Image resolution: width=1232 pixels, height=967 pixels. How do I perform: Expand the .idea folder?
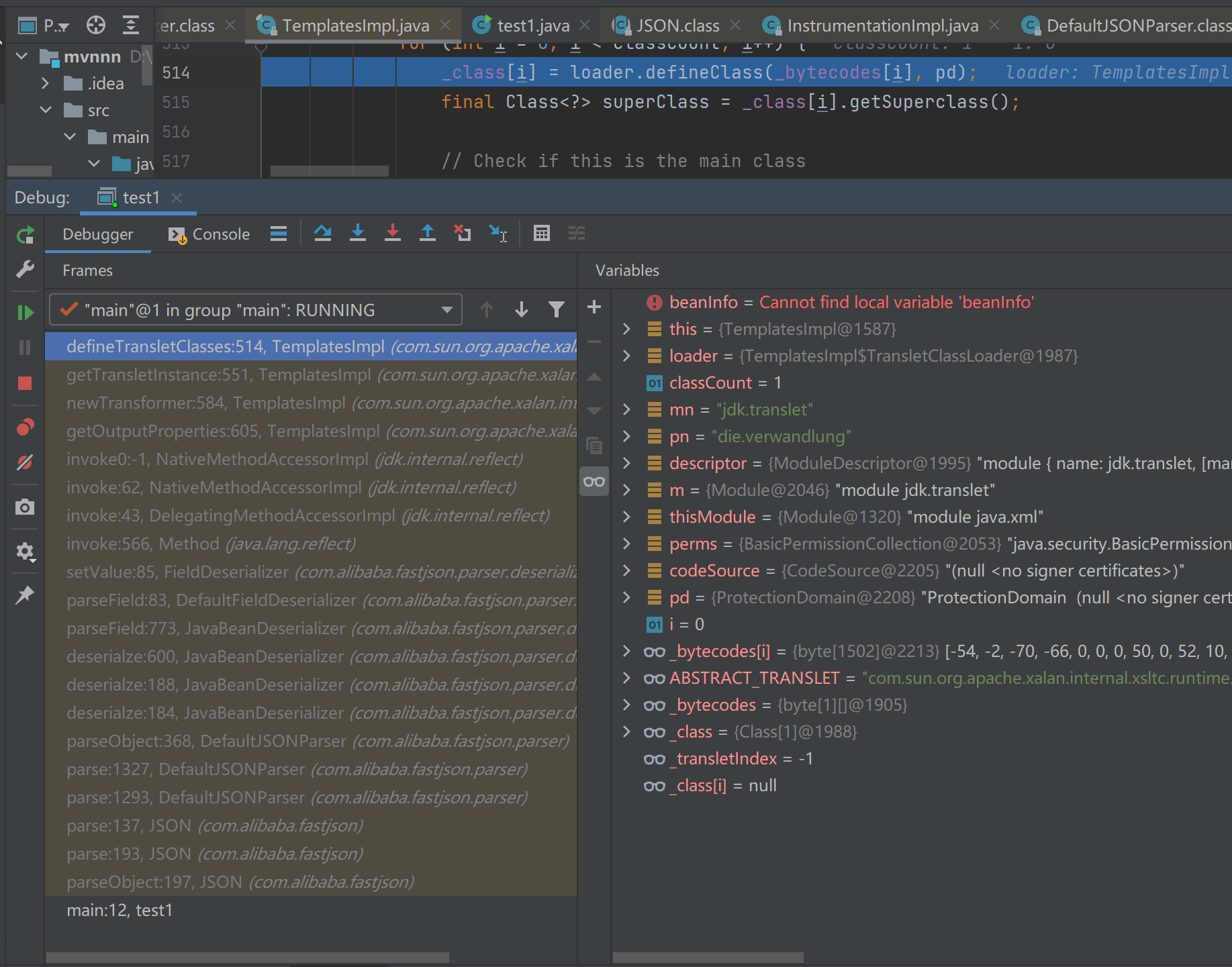tap(45, 83)
